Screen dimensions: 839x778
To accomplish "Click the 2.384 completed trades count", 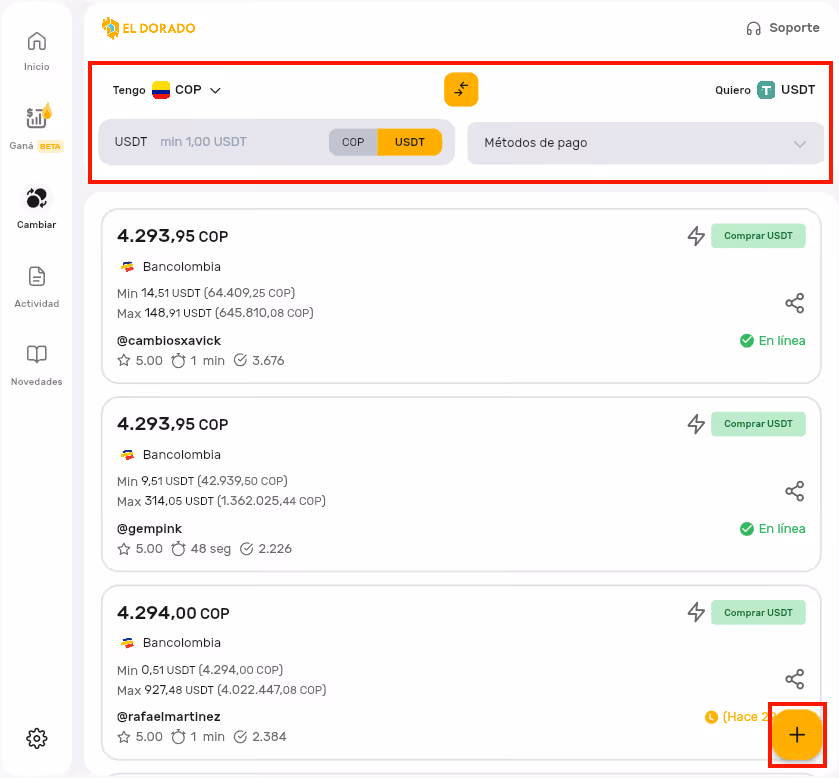I will click(x=260, y=737).
